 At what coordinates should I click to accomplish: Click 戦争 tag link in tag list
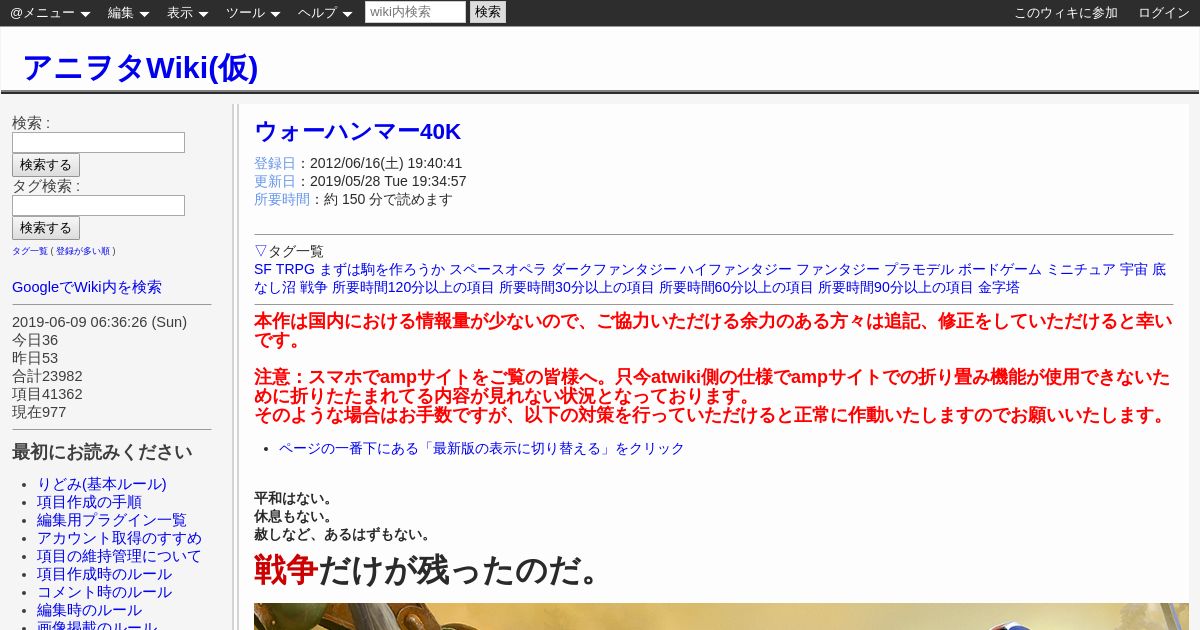click(x=313, y=287)
